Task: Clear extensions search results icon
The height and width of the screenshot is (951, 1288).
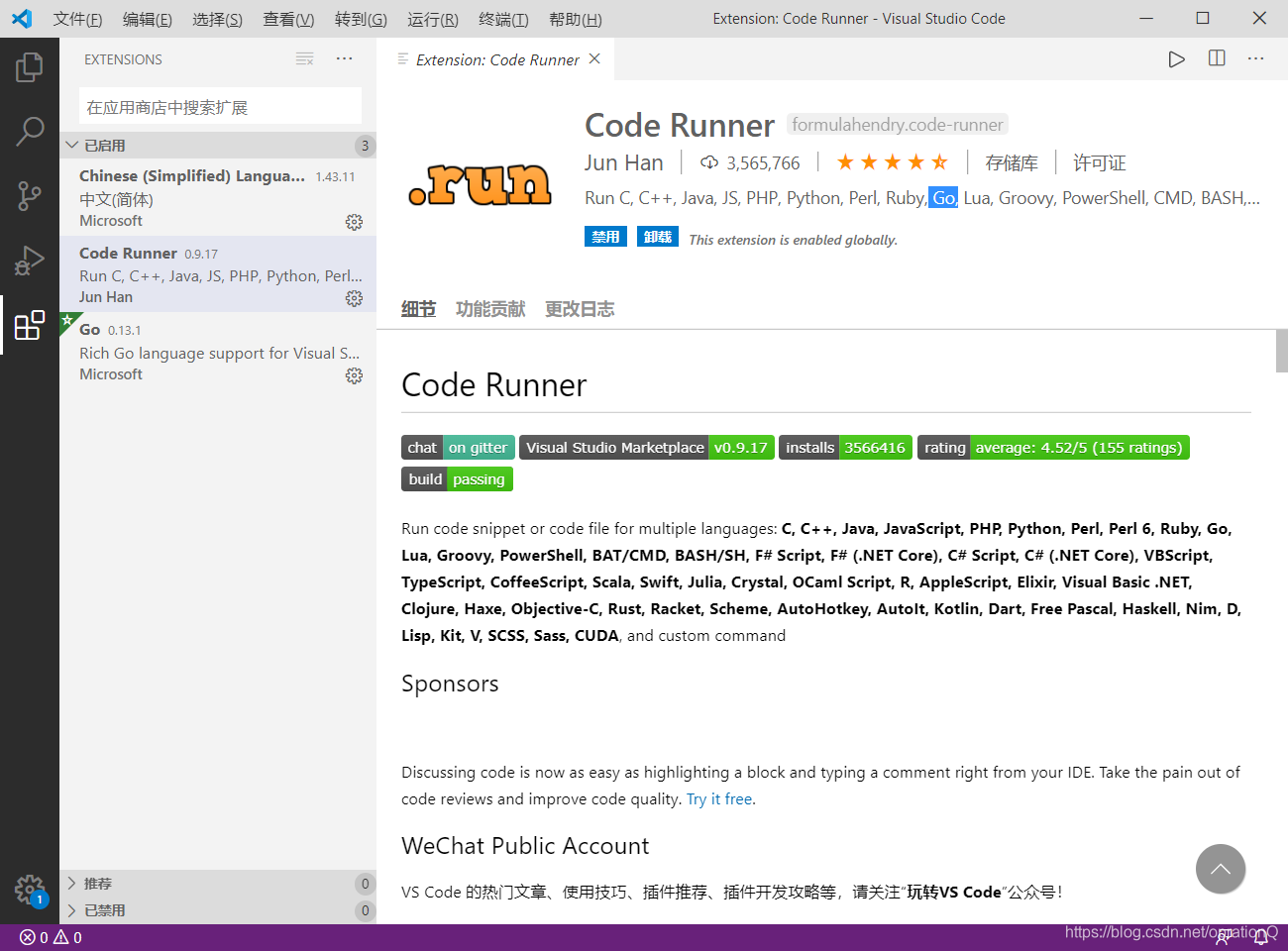Action: click(304, 59)
